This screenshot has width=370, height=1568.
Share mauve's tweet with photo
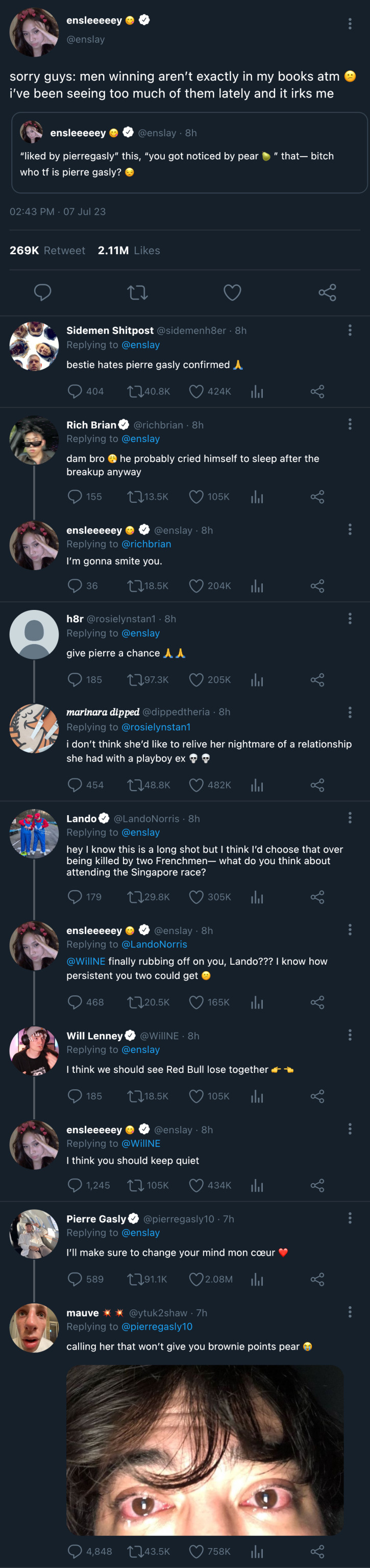point(317,1551)
